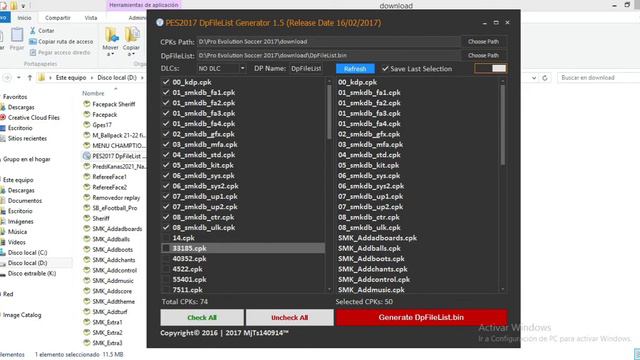This screenshot has height=360, width=640.
Task: Toggle Save Last Selection checkbox
Action: (x=385, y=69)
